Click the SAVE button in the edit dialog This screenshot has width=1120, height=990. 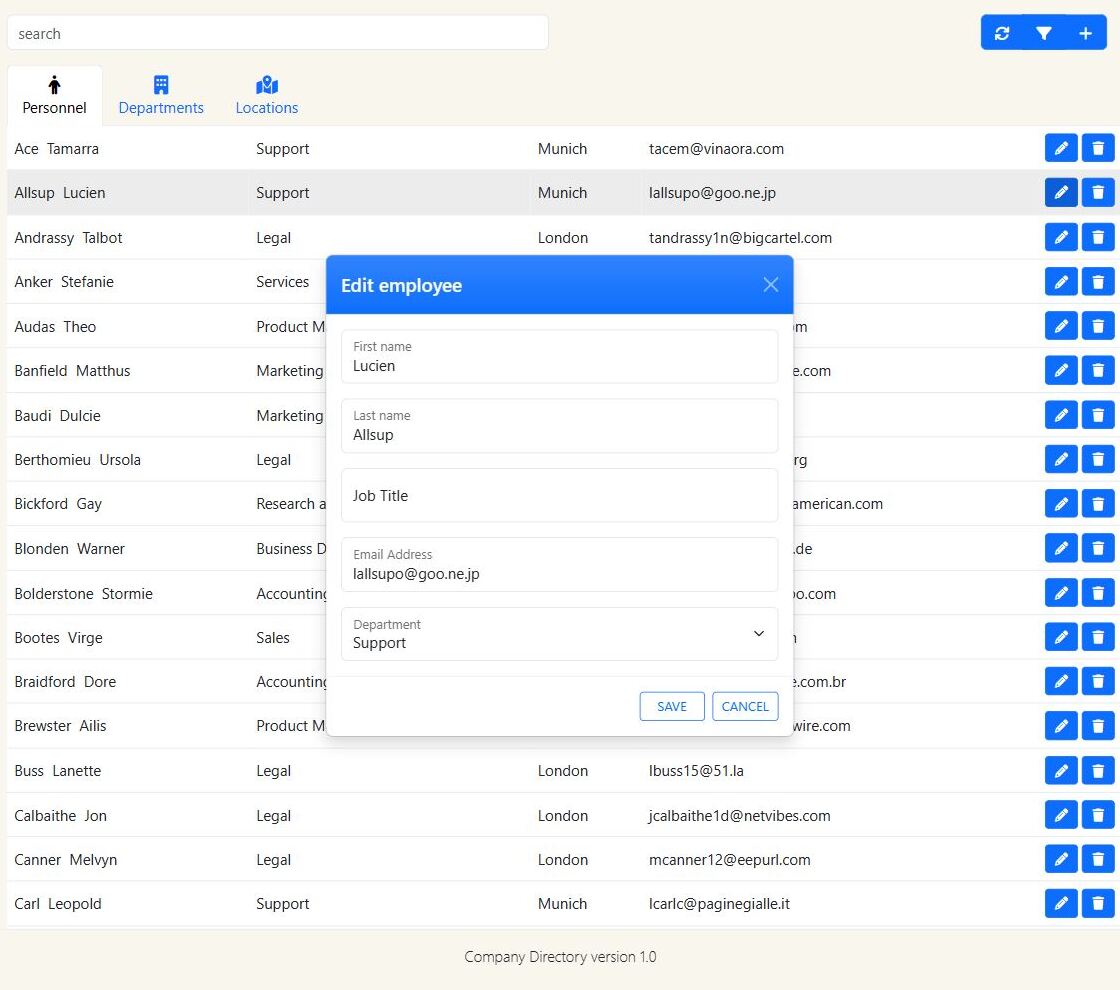point(671,706)
